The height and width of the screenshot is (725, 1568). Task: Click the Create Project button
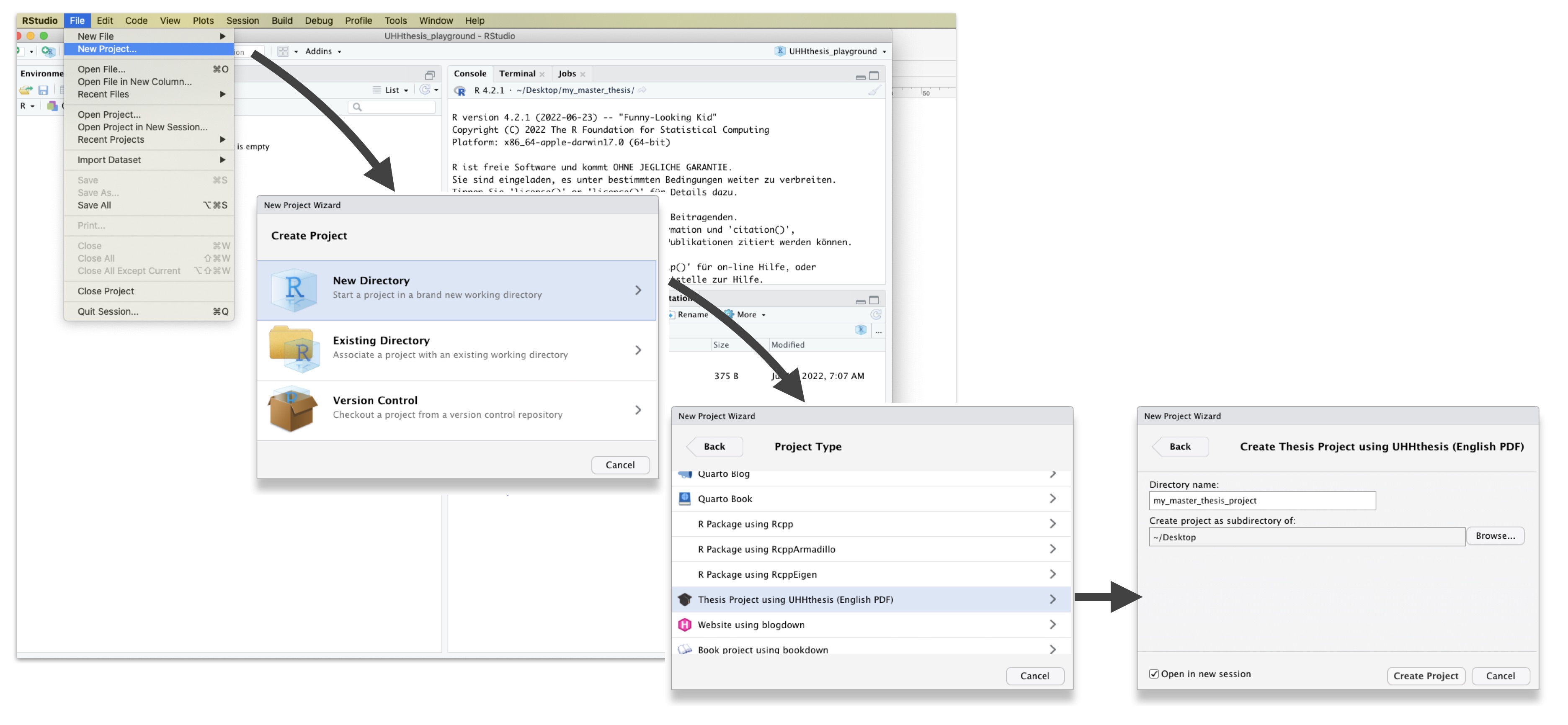(x=1426, y=676)
